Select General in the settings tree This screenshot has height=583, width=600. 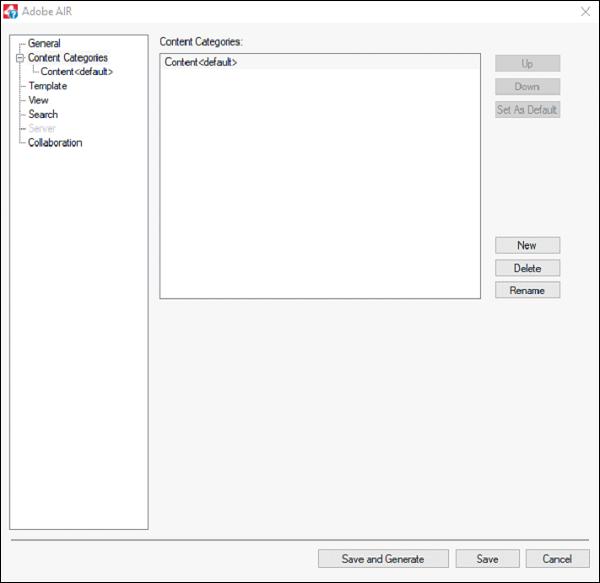coord(44,44)
